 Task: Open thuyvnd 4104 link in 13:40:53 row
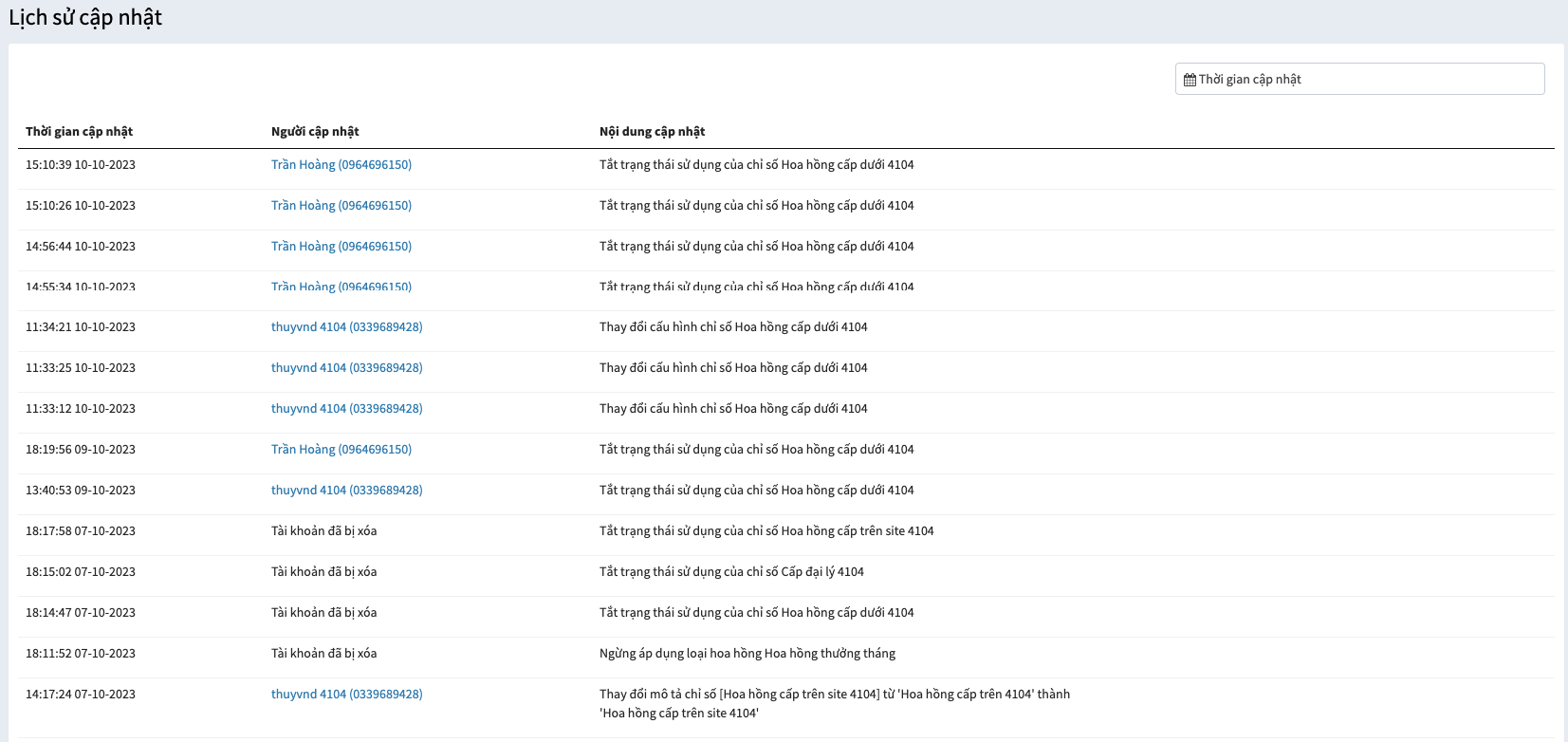click(x=347, y=491)
